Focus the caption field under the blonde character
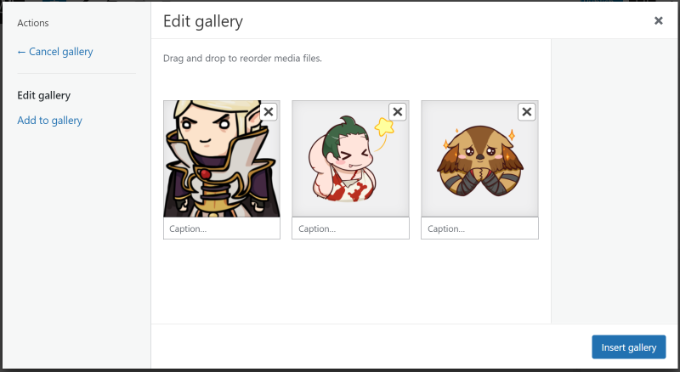Screen dimensions: 680x372 point(222,228)
